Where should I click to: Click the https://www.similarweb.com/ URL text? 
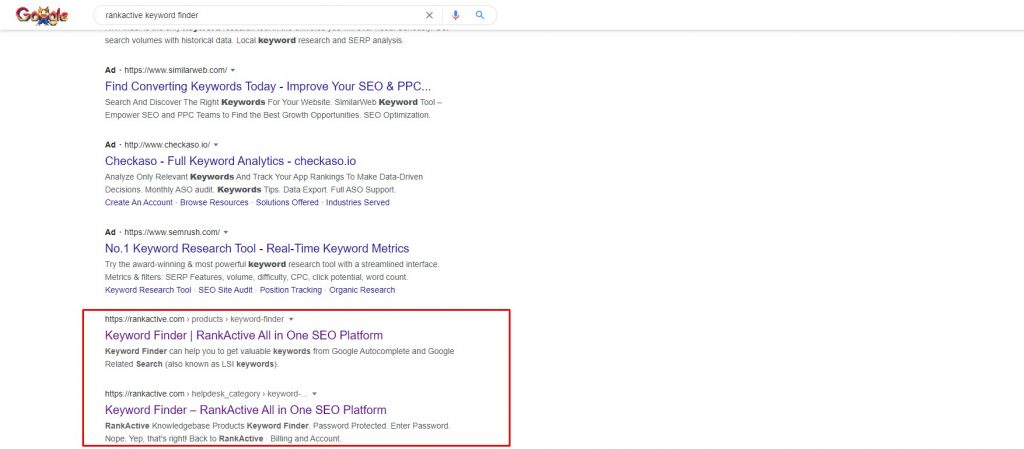[x=176, y=70]
